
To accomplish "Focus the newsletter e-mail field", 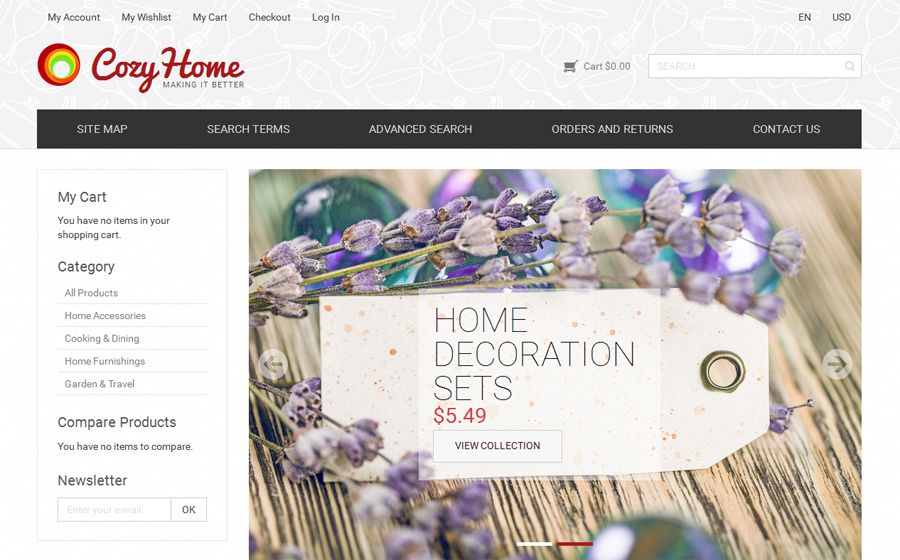I will click(114, 510).
